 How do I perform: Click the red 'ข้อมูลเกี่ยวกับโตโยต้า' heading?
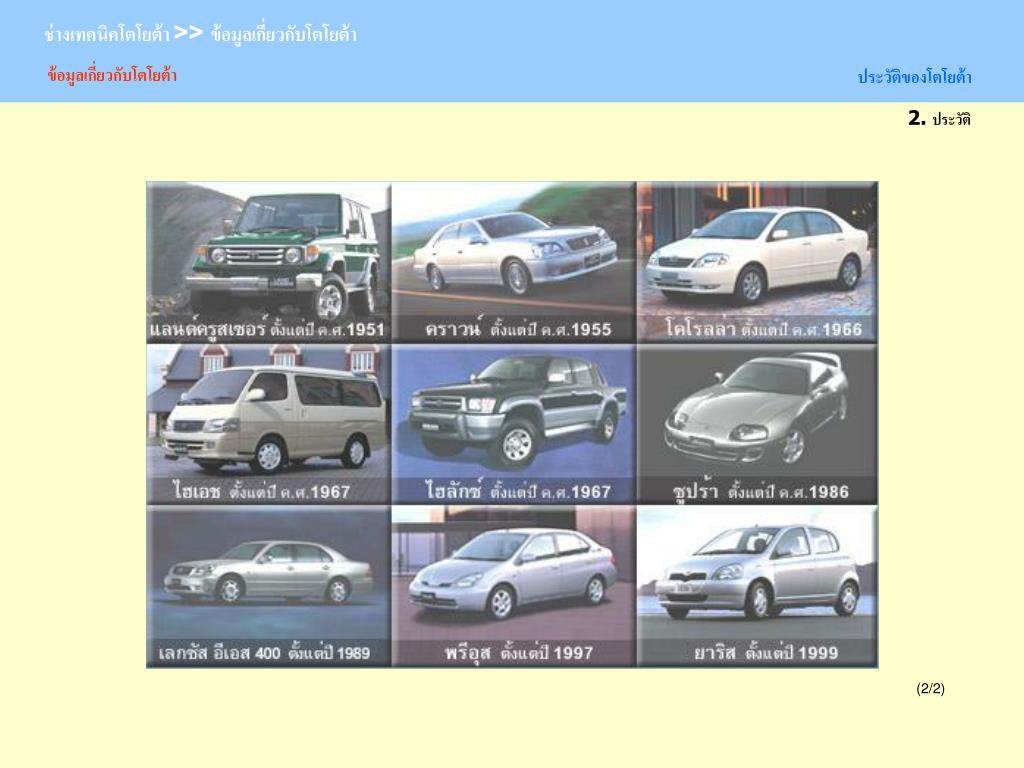coord(112,75)
